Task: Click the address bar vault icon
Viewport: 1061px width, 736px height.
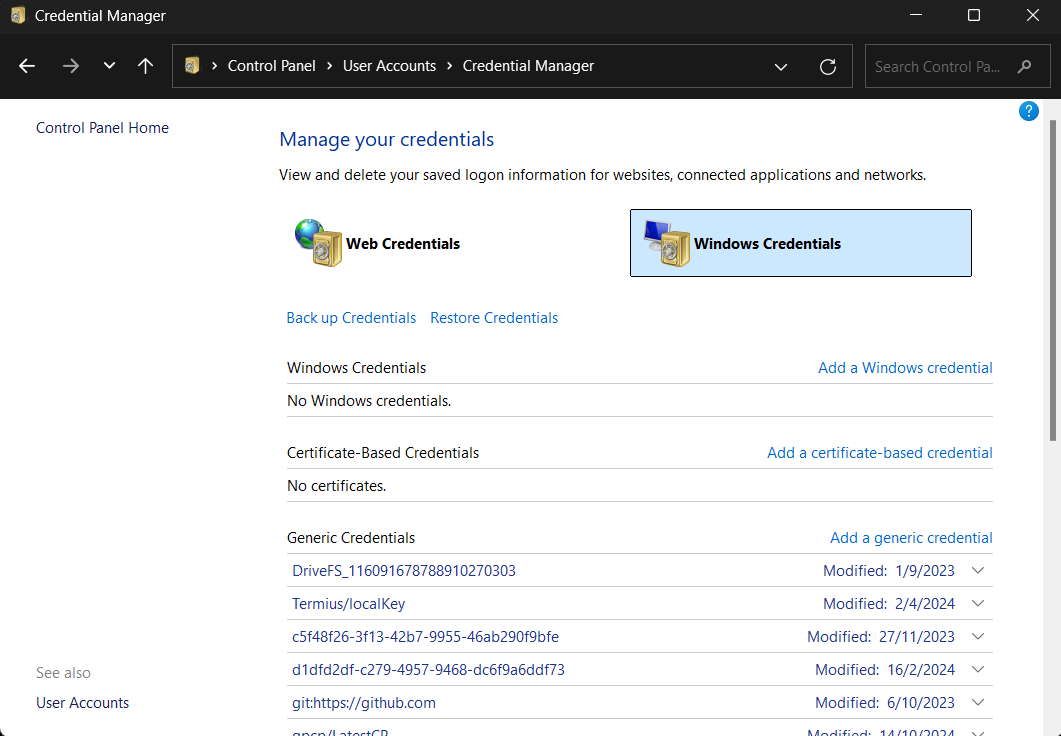Action: click(192, 66)
